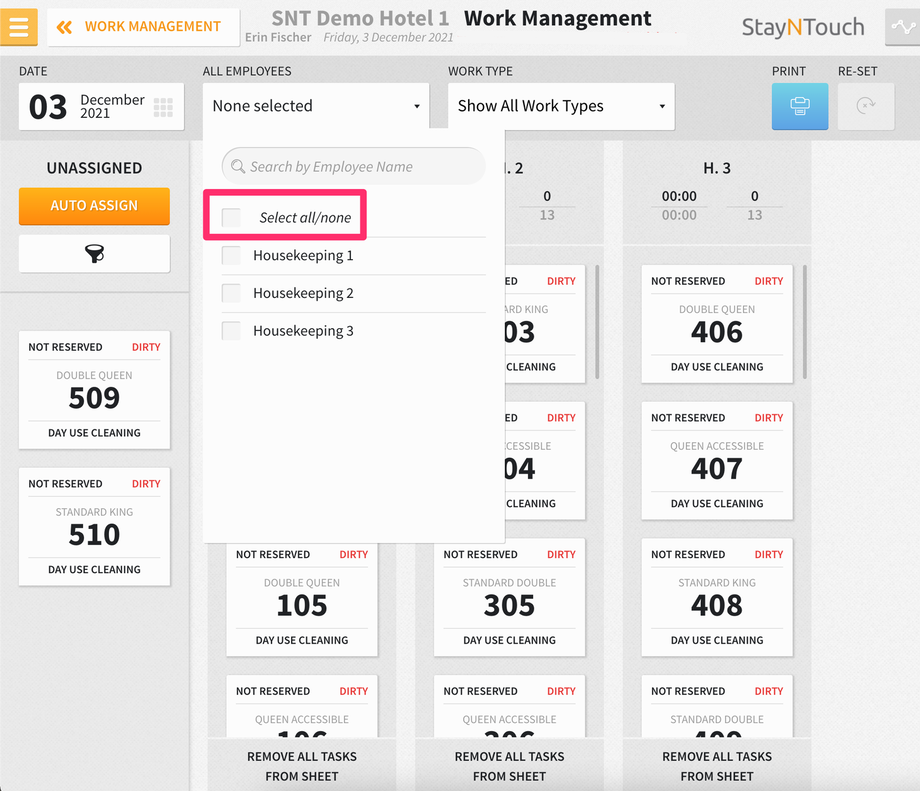920x791 pixels.
Task: Open the analytics graph icon
Action: (902, 27)
